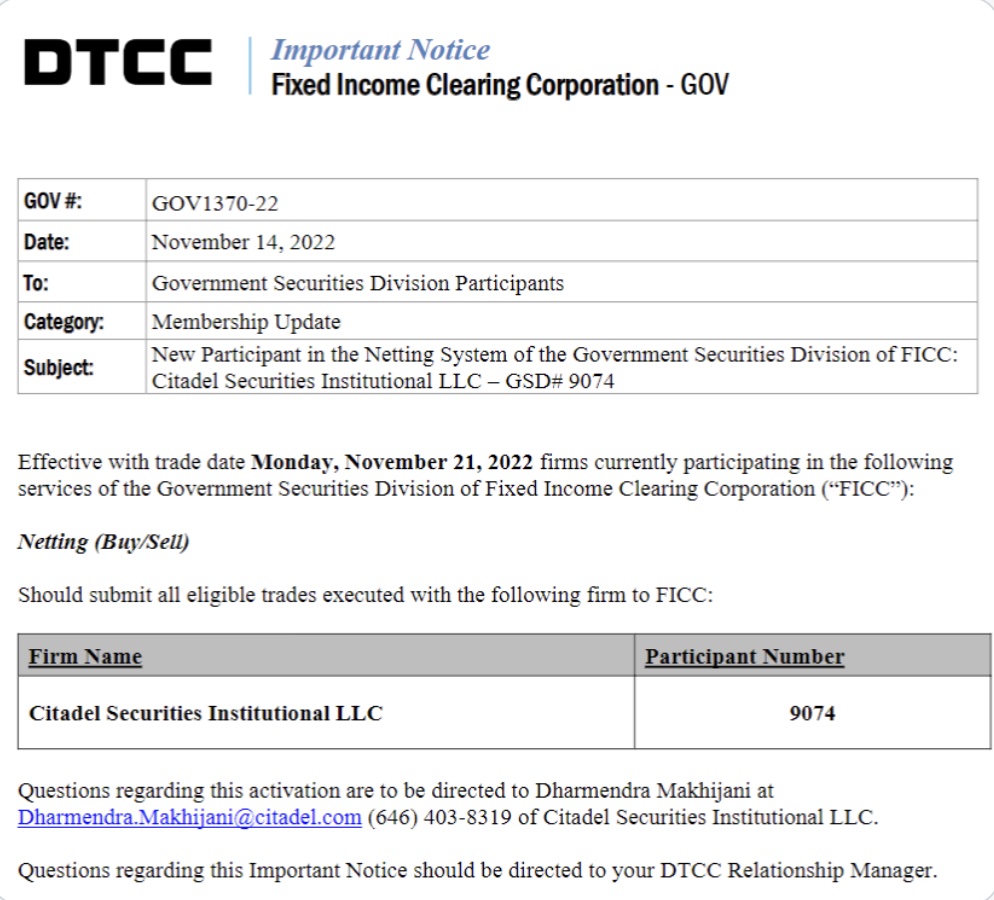Screen dimensions: 994x900
Task: Click the Dharmendra.Makhijani@citadel.com email link
Action: click(x=189, y=817)
